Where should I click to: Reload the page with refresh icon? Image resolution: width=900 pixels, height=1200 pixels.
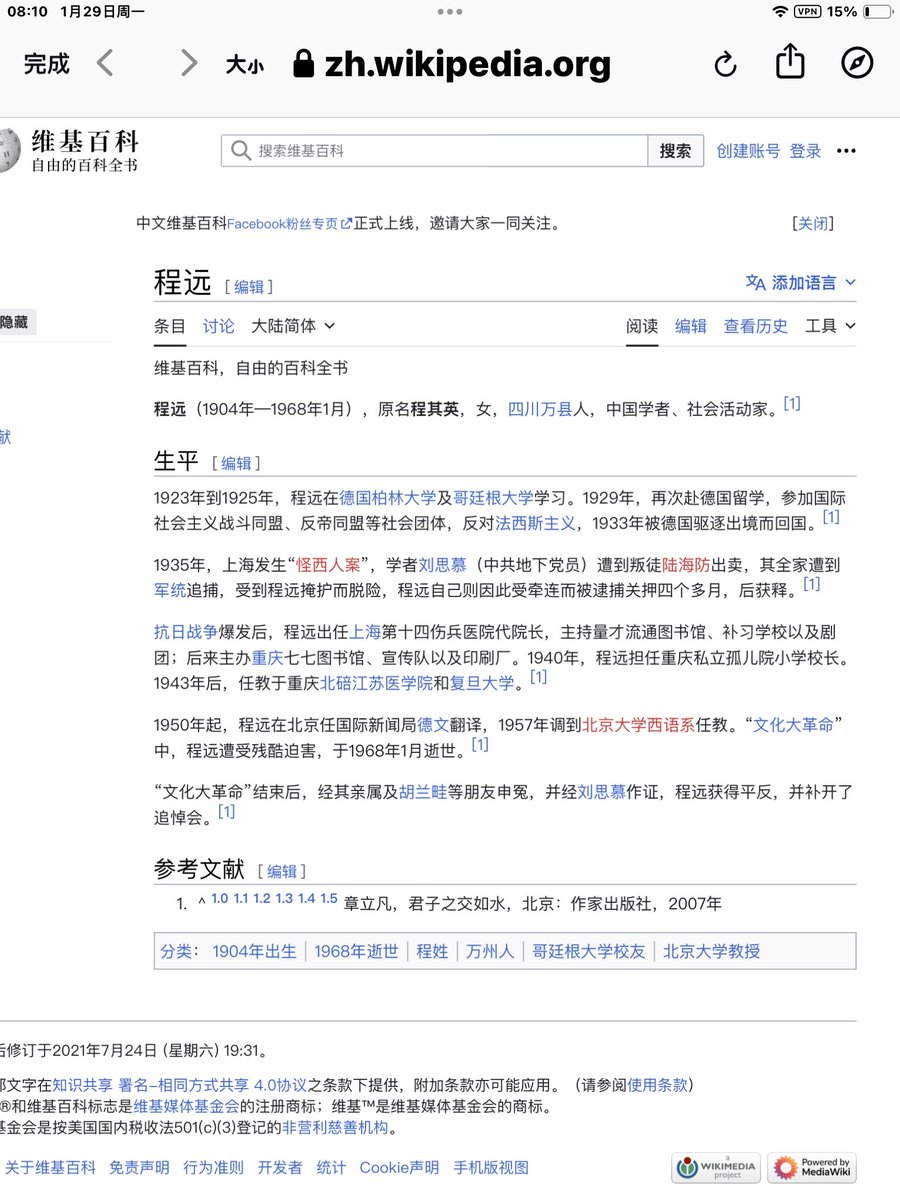(x=725, y=65)
